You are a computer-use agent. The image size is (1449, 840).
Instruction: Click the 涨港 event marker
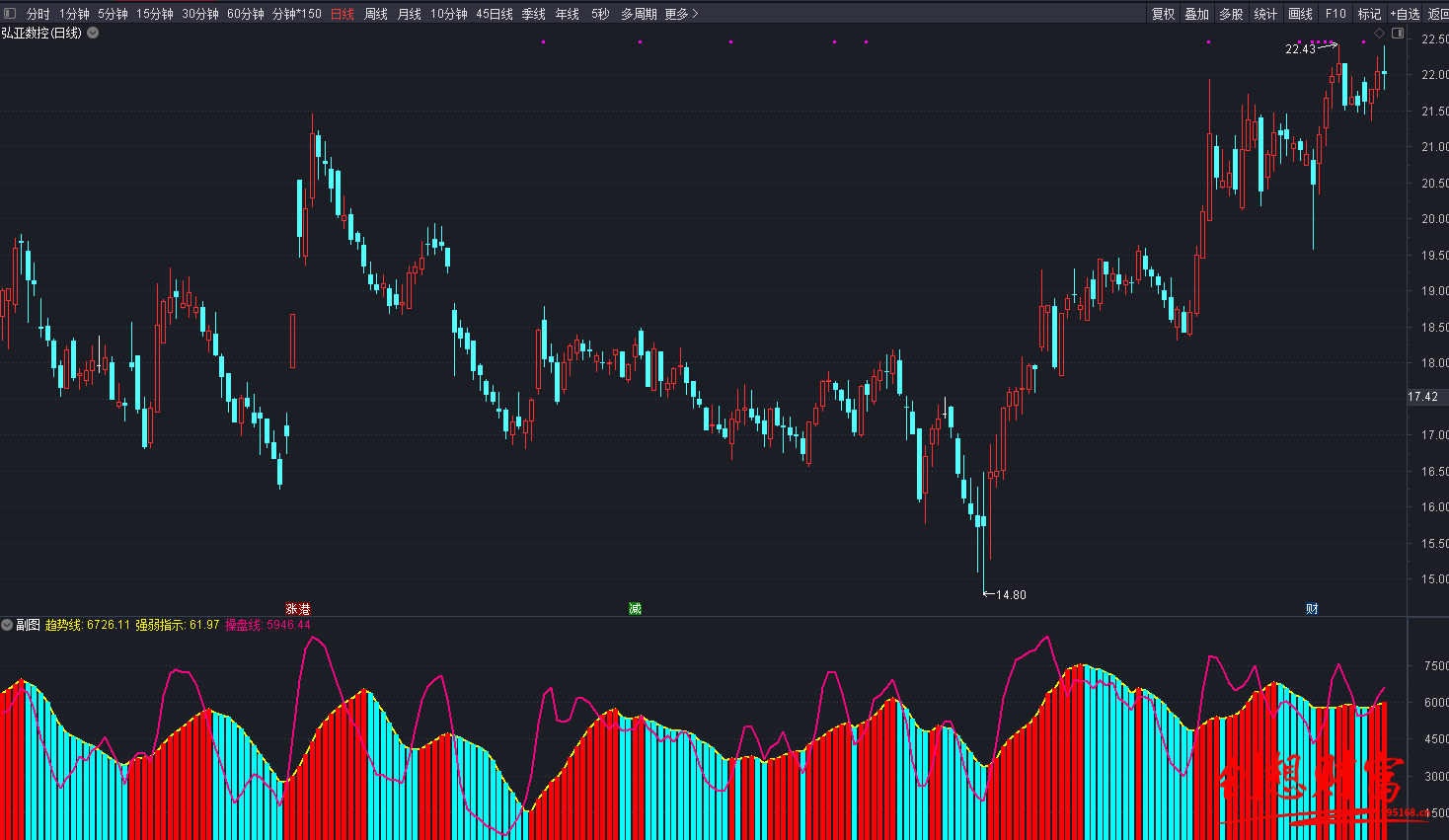[298, 609]
